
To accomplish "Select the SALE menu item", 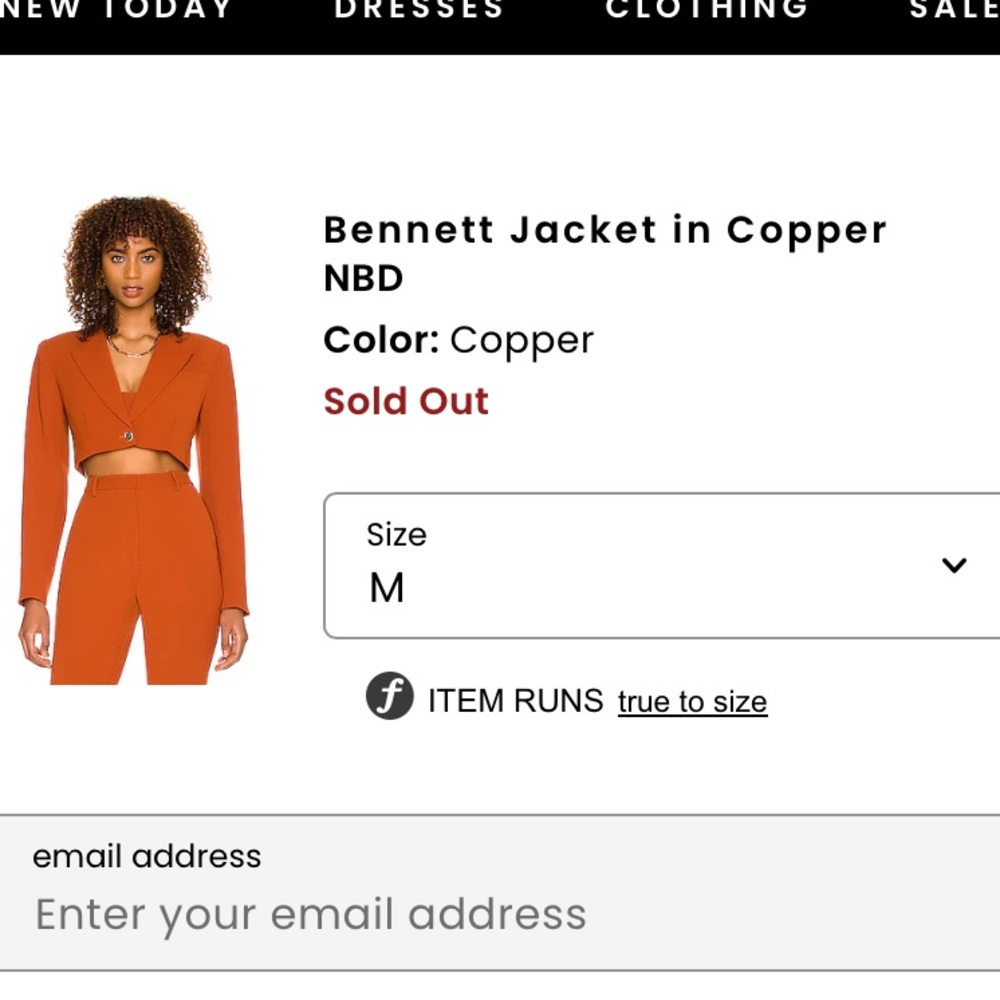I will [x=954, y=10].
